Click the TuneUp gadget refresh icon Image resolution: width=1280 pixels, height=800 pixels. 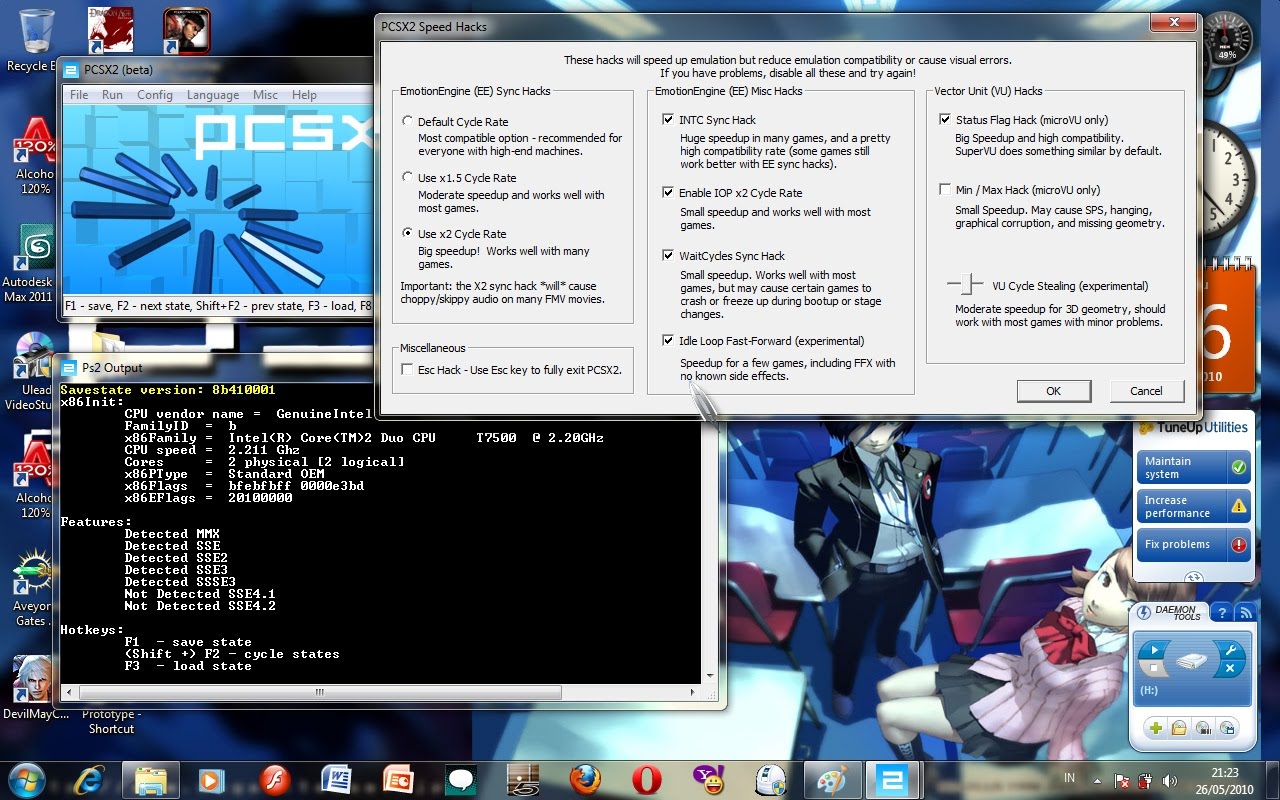[1193, 577]
